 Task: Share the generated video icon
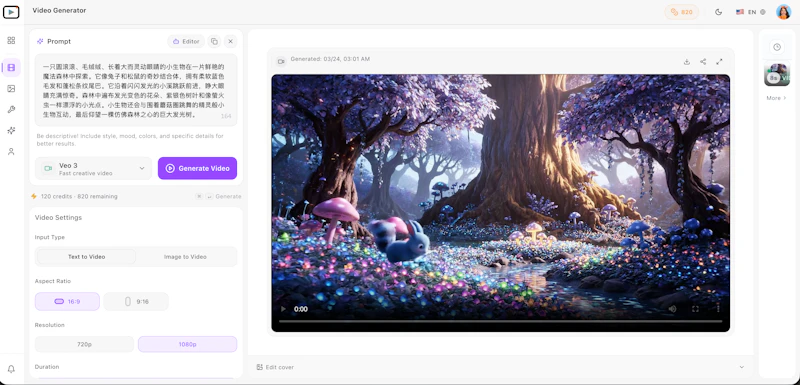coord(703,62)
